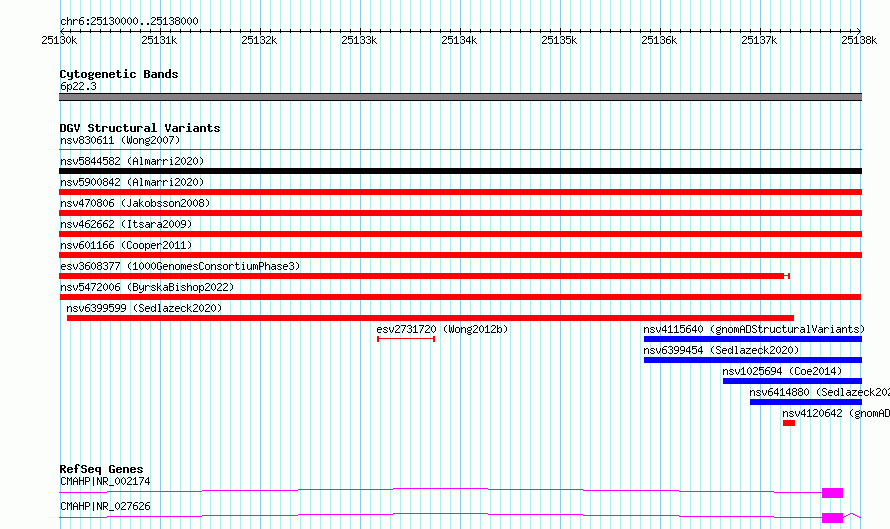890x529 pixels.
Task: Click the gray 6p22.3 cytogenetic band bar
Action: pos(460,97)
